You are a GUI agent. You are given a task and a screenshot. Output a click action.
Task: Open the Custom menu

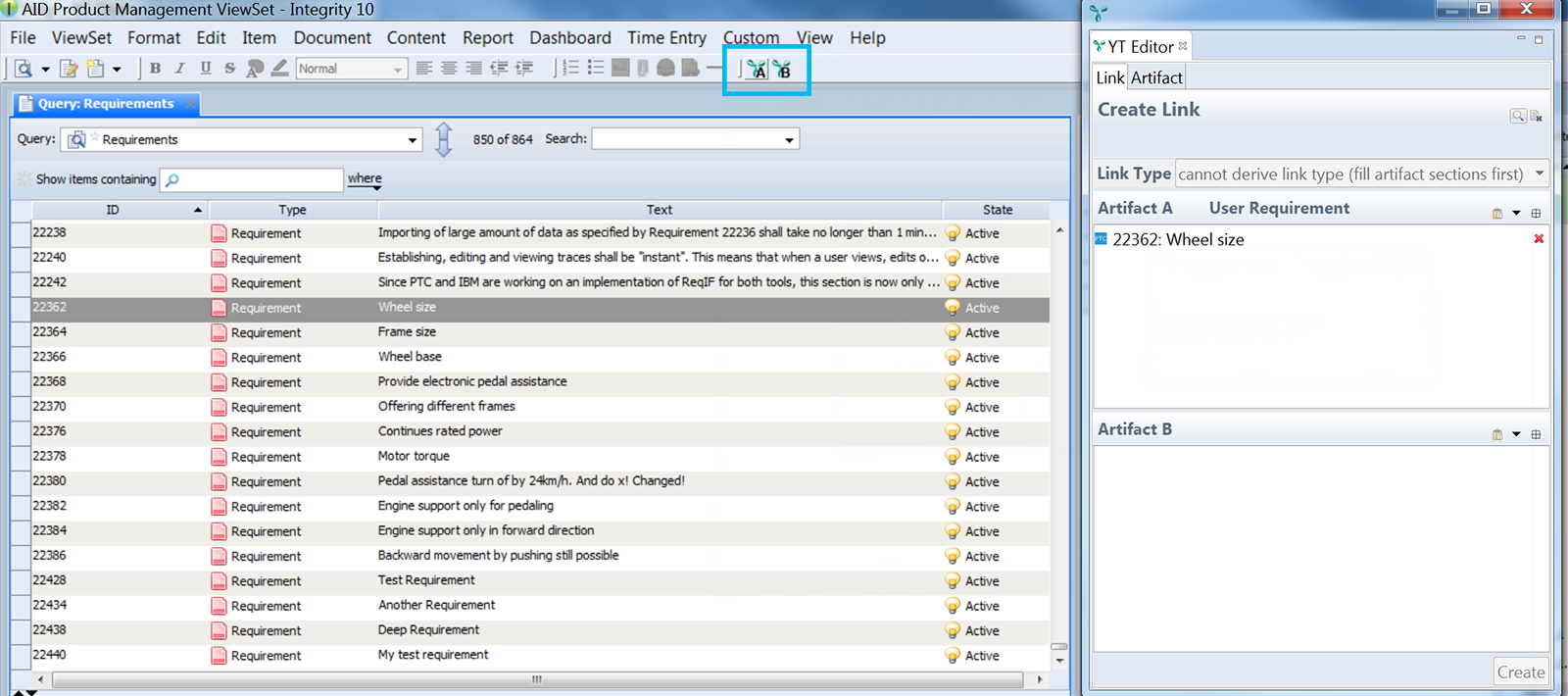tap(752, 37)
